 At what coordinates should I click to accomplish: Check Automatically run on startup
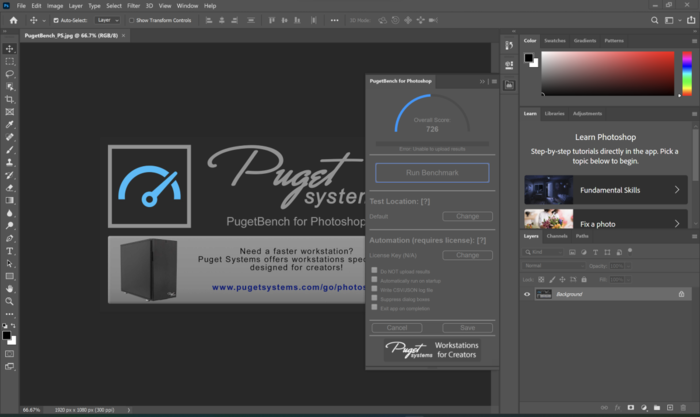(374, 279)
